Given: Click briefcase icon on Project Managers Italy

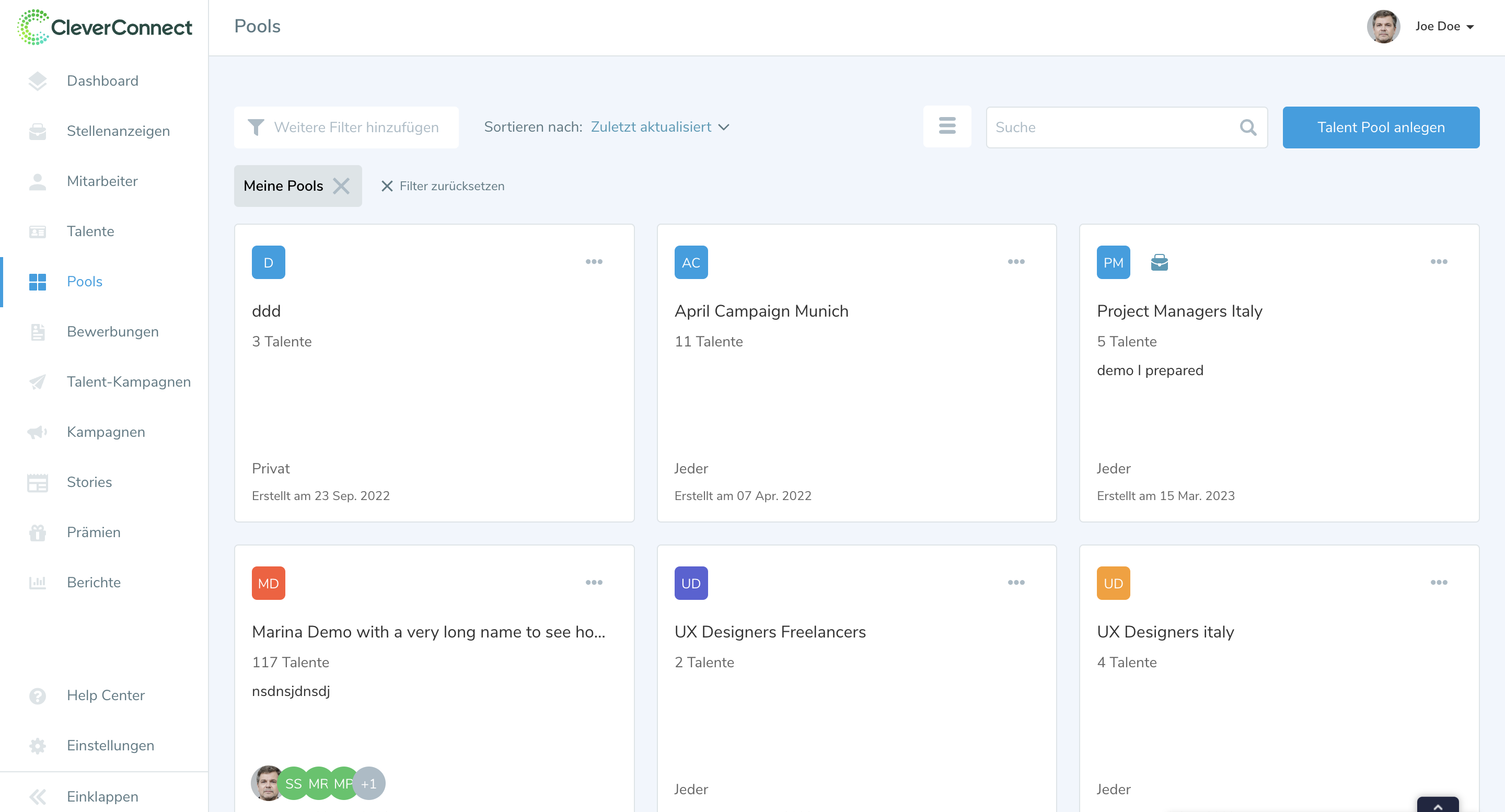Looking at the screenshot, I should coord(1159,263).
